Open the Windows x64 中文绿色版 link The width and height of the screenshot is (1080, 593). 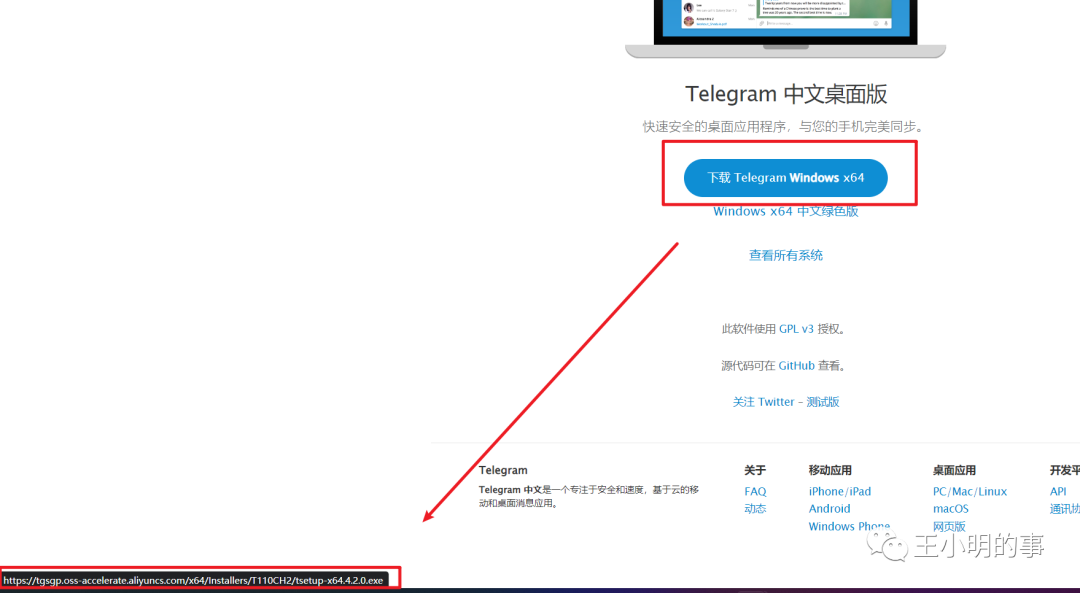[785, 211]
